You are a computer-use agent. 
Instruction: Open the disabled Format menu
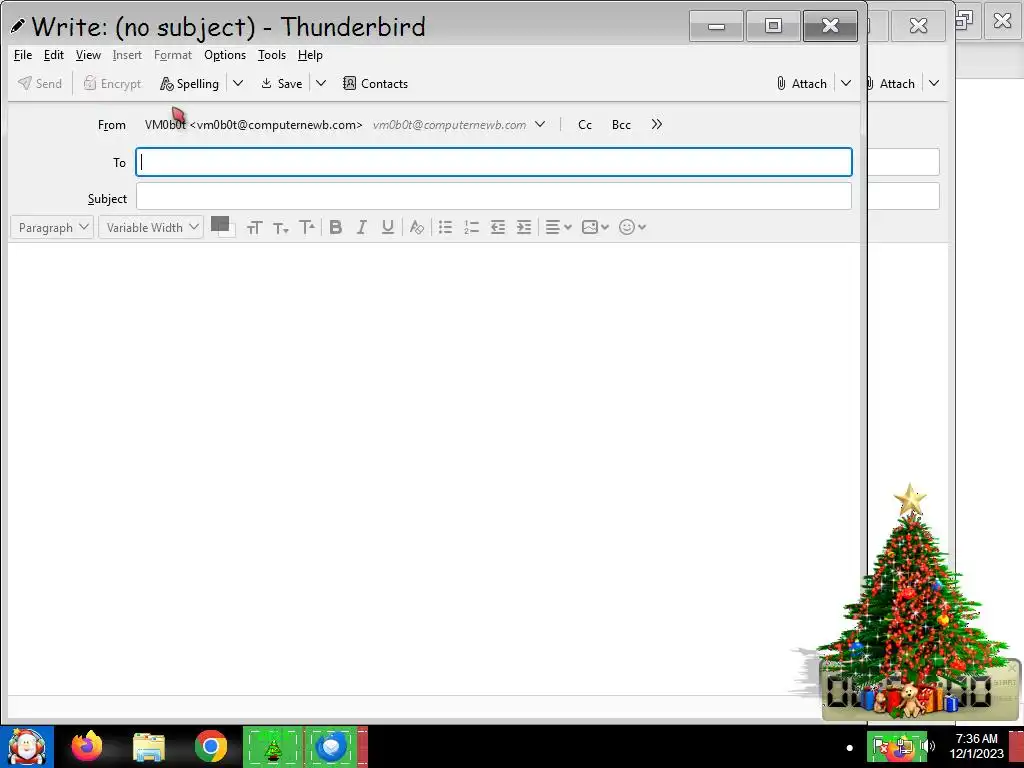click(173, 55)
